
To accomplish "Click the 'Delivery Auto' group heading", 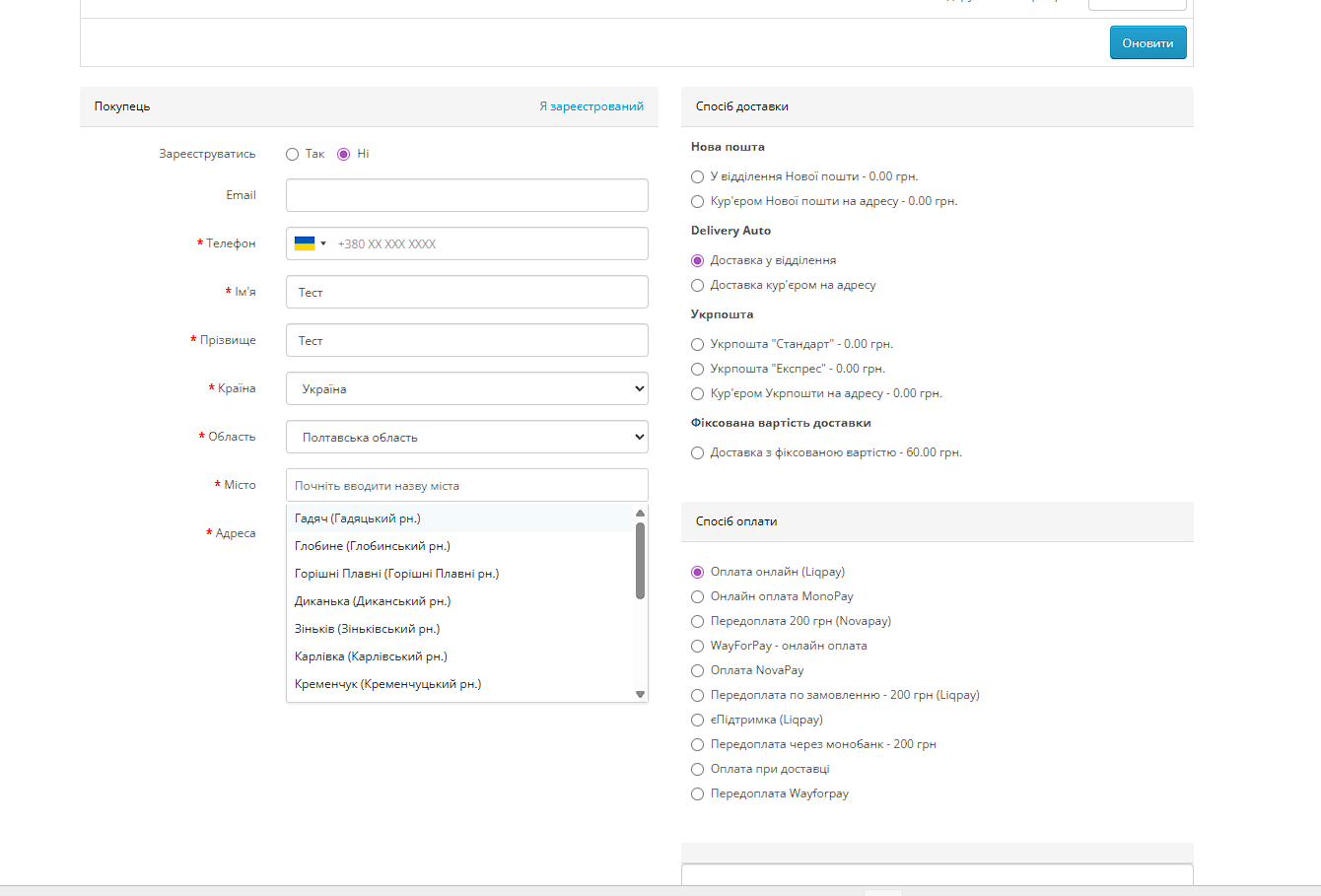I will click(x=730, y=231).
